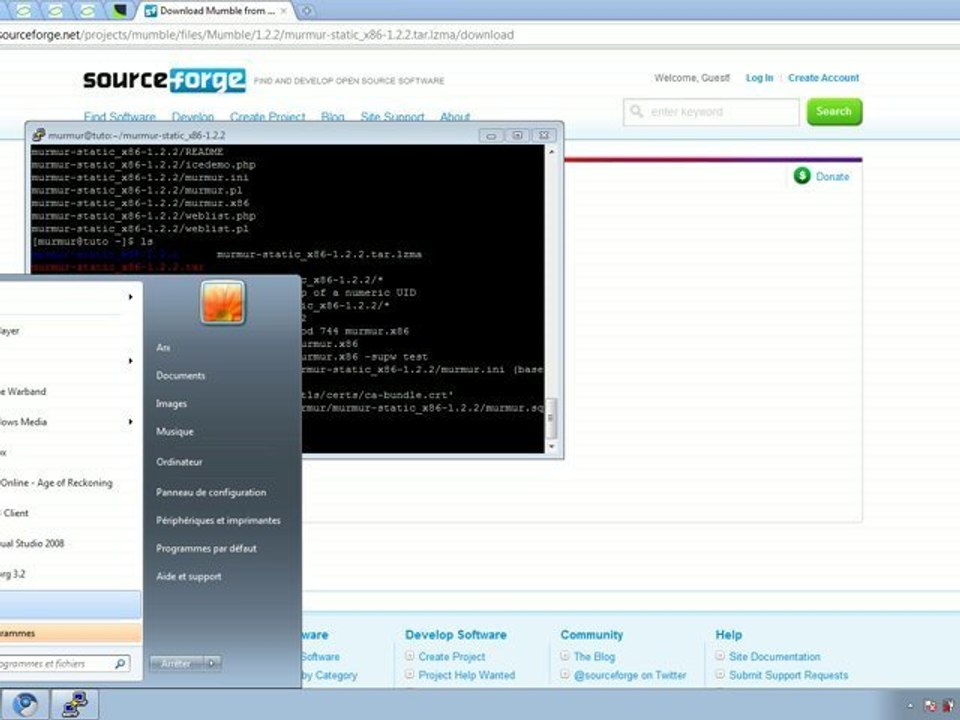This screenshot has width=960, height=720.
Task: Show hidden tray icons arrow
Action: [x=910, y=706]
